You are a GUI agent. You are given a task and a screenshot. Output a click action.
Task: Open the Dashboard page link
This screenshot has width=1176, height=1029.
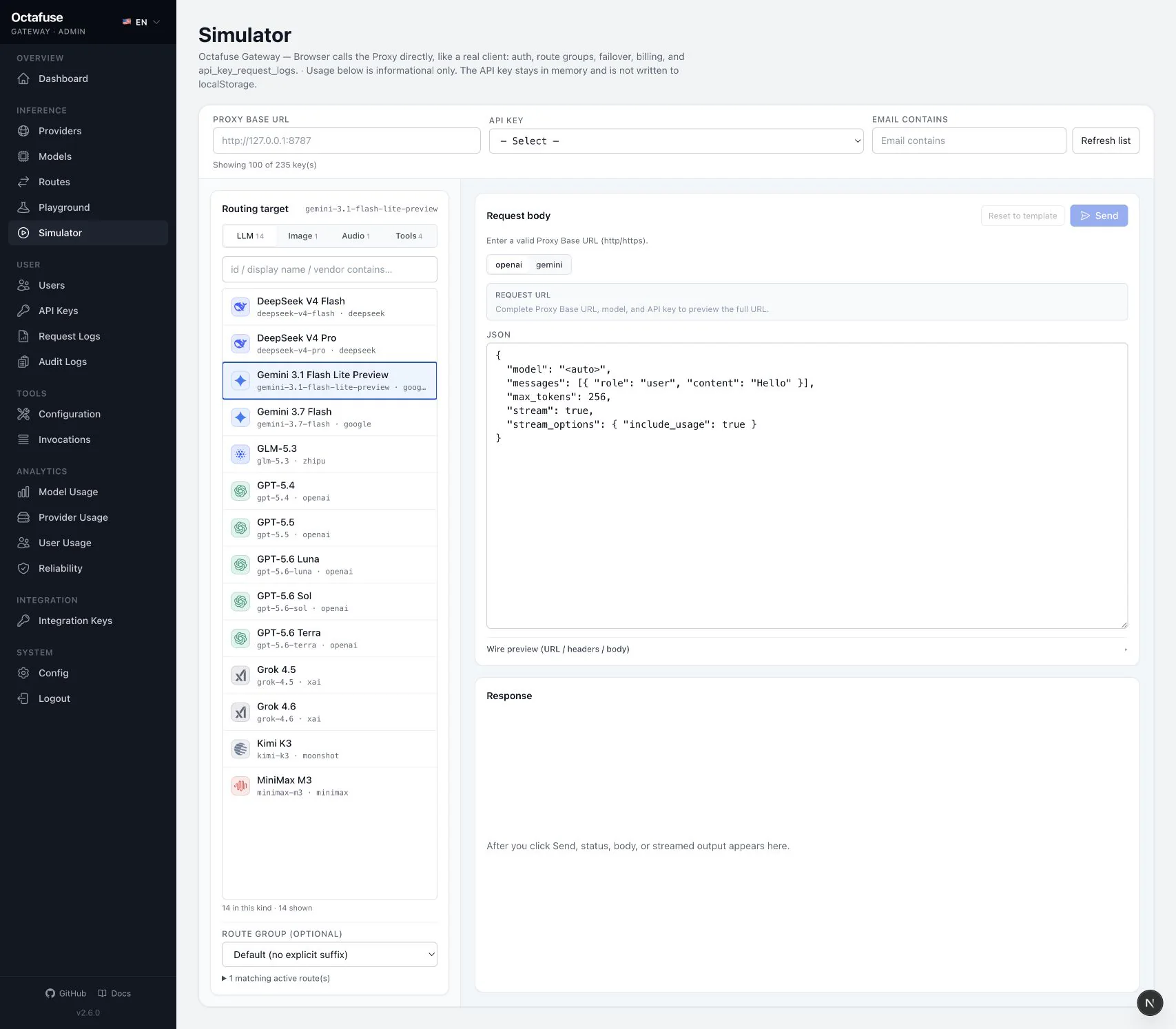(x=88, y=79)
